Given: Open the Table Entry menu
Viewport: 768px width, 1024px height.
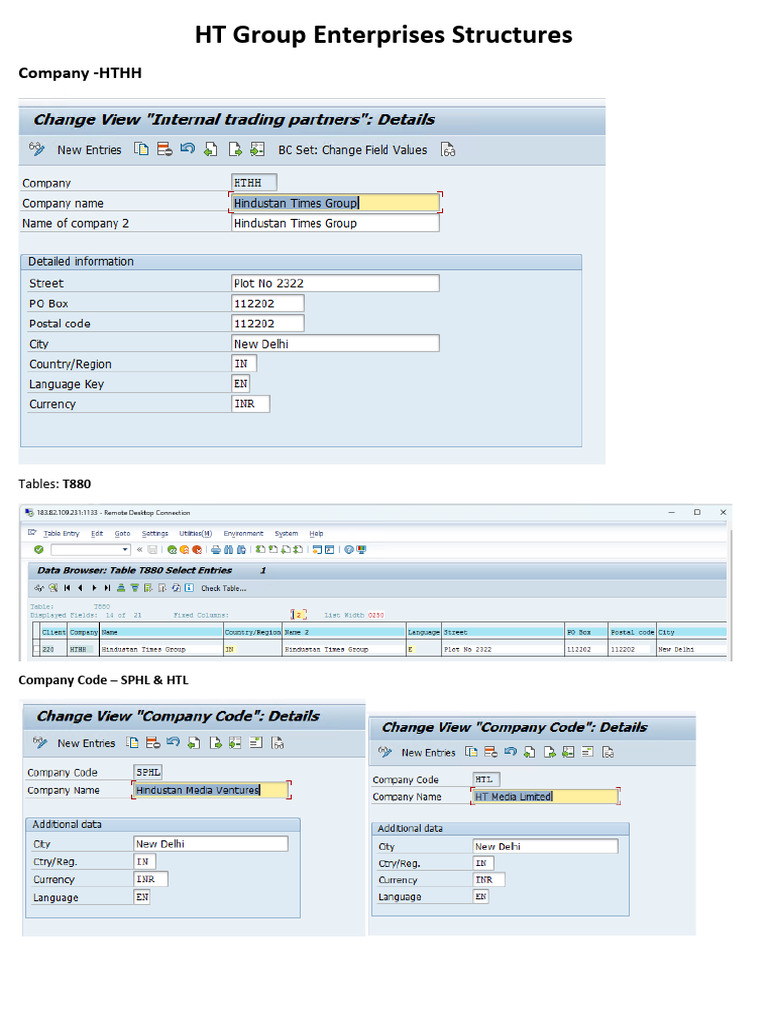Looking at the screenshot, I should [60, 533].
